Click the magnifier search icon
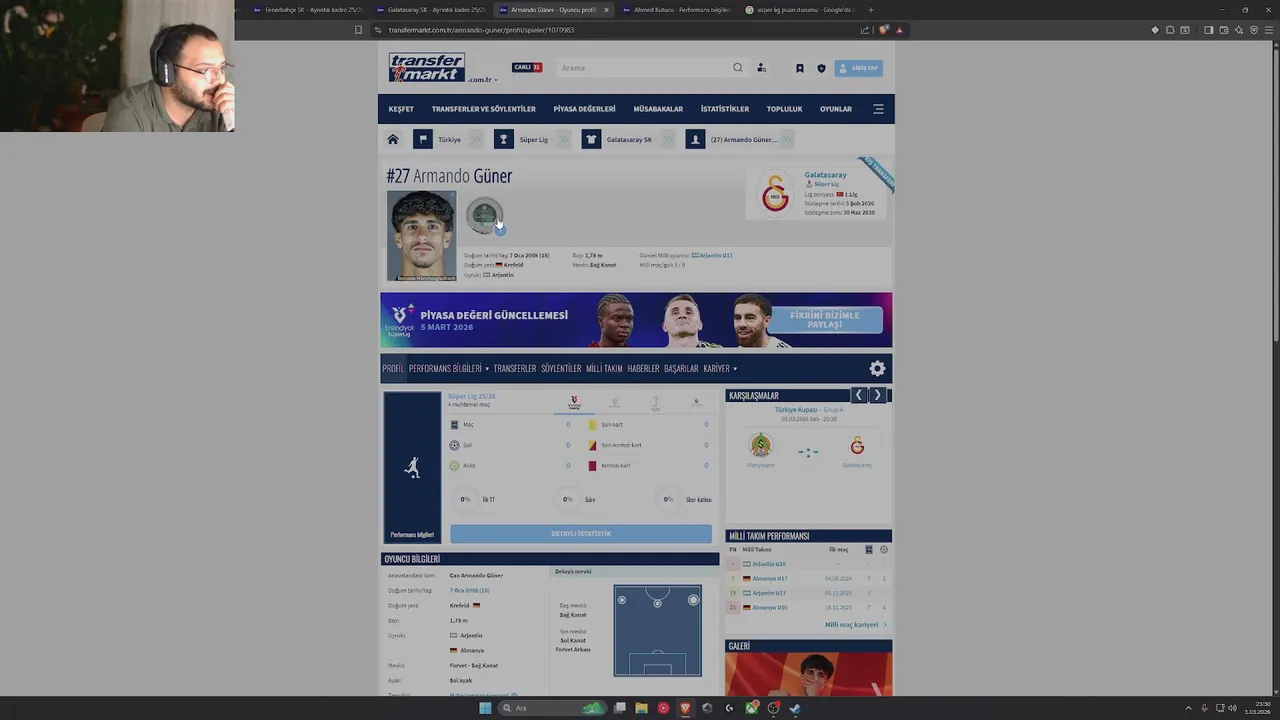 (x=738, y=68)
